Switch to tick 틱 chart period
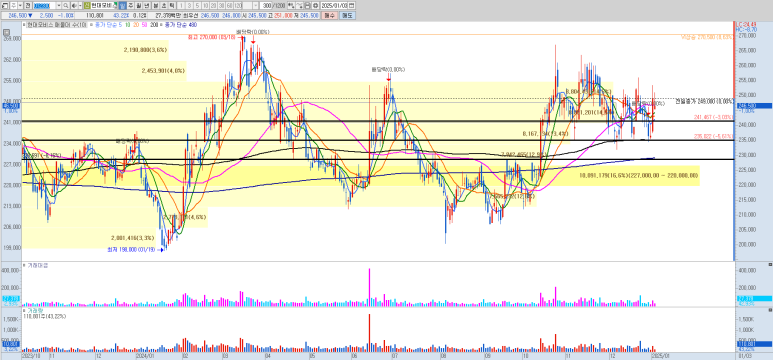This screenshot has height=360, width=773. [172, 5]
